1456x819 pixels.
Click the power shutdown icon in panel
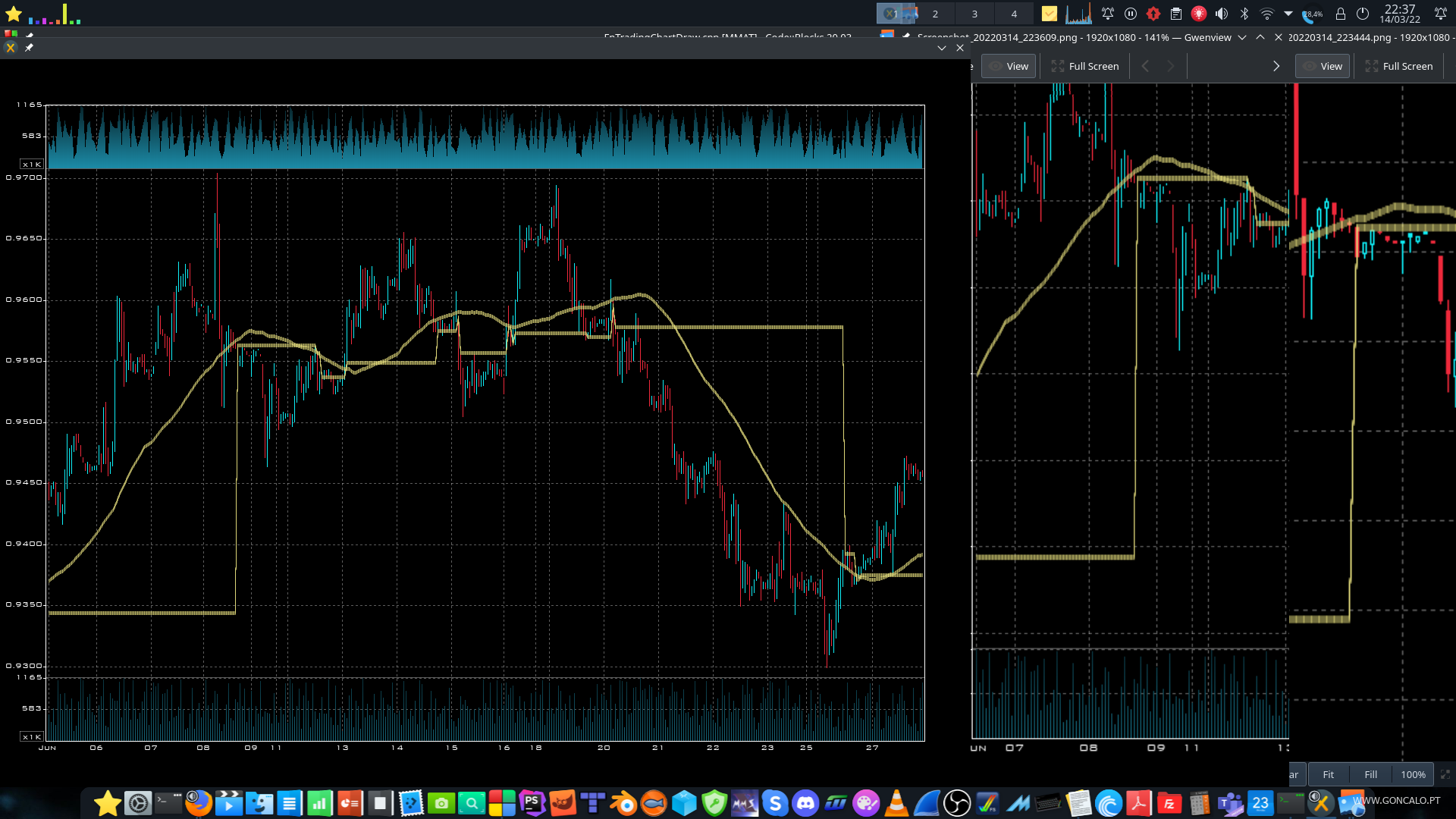(1363, 14)
